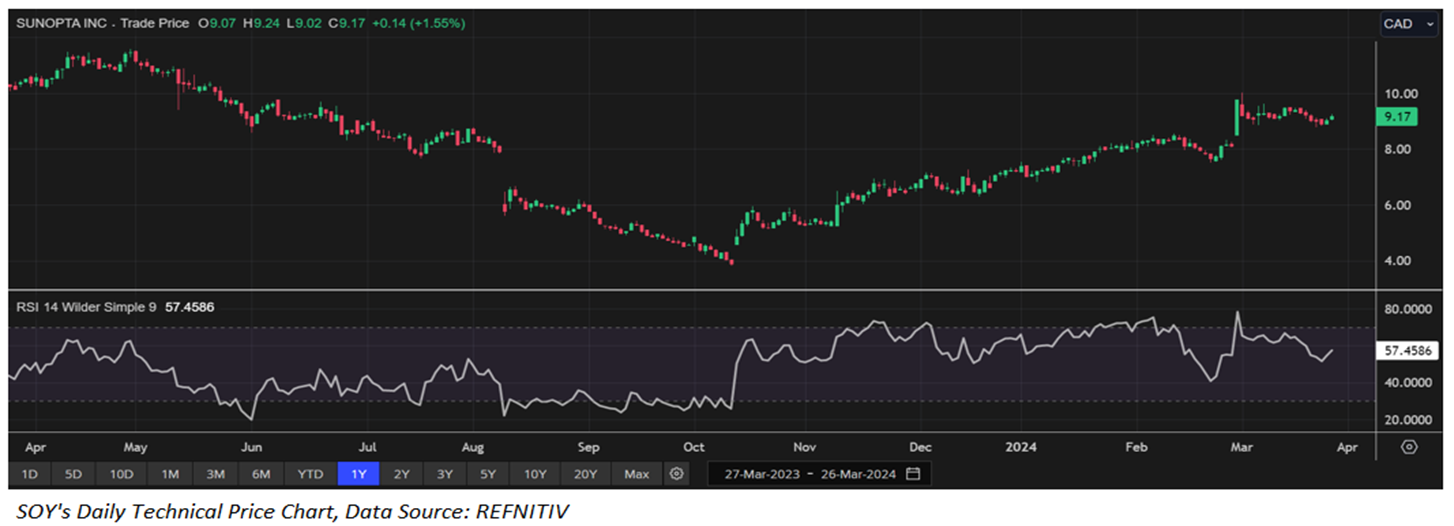Click the May label on time axis
Screen dimensions: 1454x526
(137, 446)
